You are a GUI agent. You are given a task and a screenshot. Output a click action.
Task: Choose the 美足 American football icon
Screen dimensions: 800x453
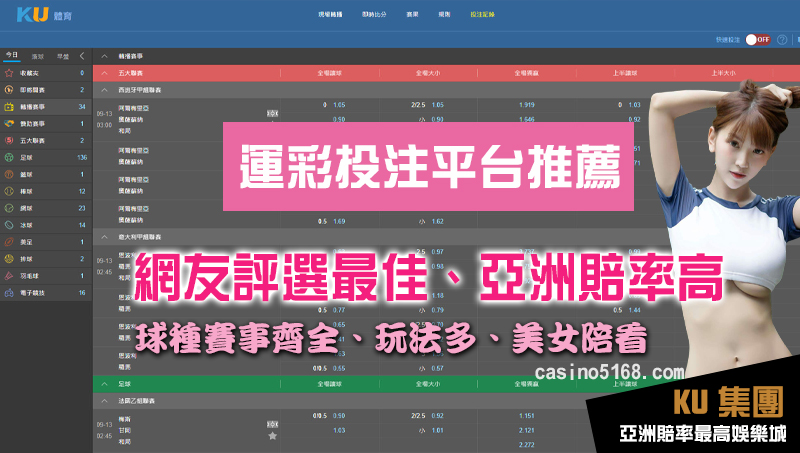pyautogui.click(x=9, y=242)
